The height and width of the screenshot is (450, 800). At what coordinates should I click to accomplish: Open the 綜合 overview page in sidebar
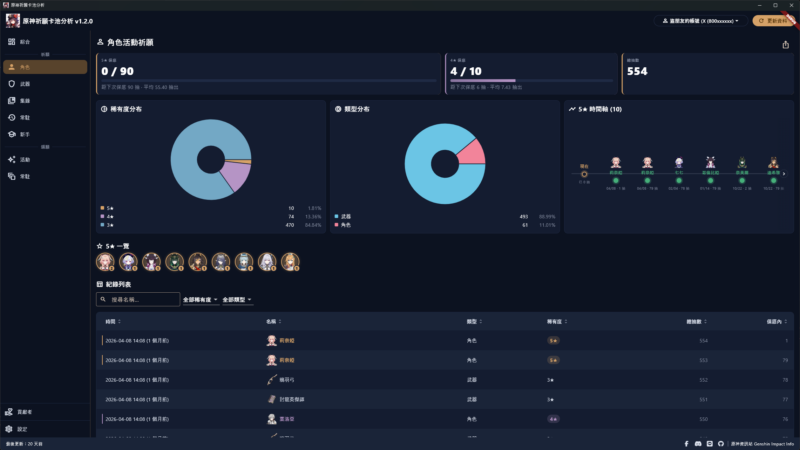coord(45,42)
